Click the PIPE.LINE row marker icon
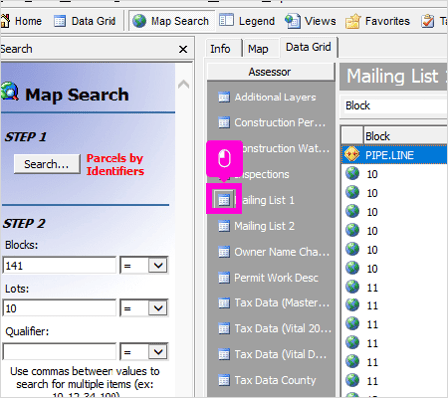 coord(352,155)
